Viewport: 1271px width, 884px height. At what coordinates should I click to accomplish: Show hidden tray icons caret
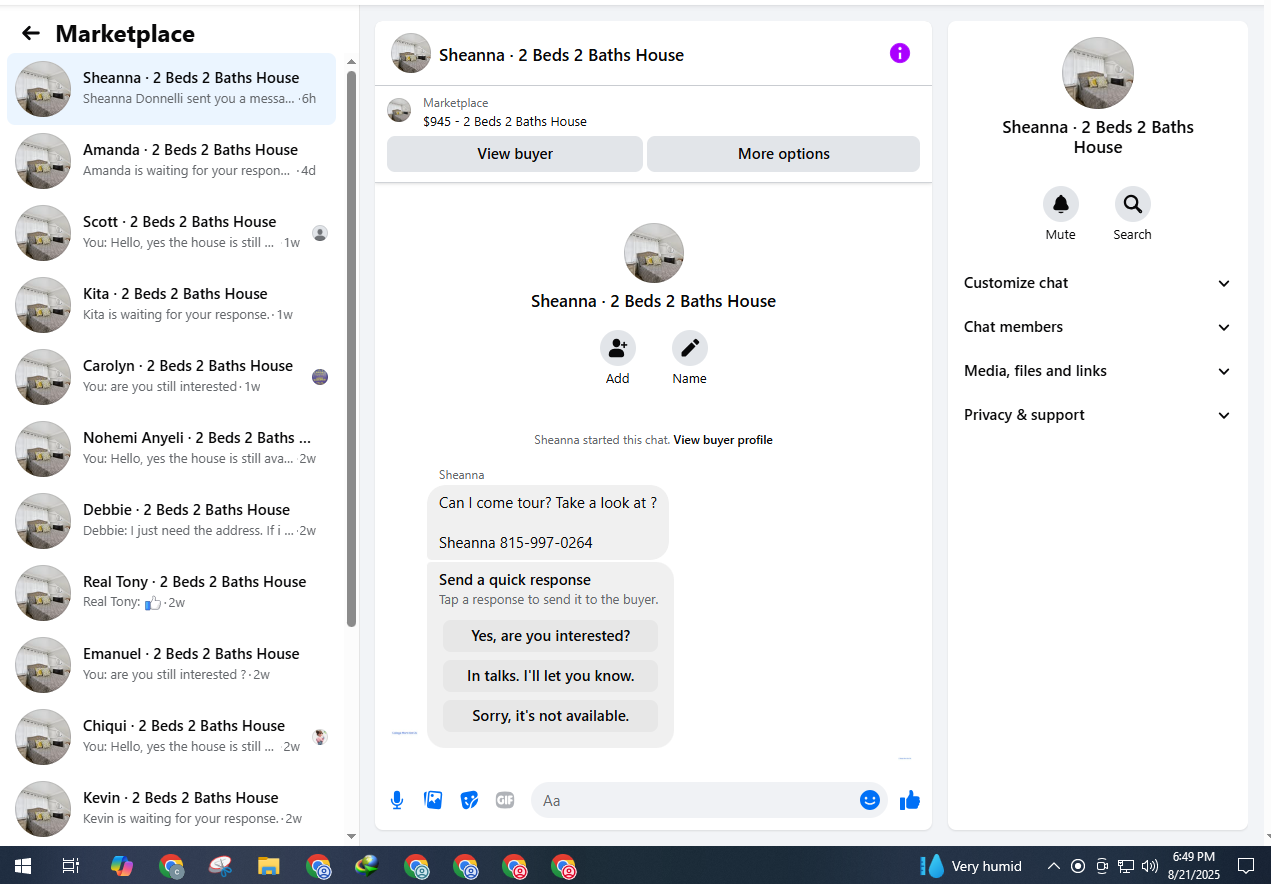pyautogui.click(x=1053, y=866)
